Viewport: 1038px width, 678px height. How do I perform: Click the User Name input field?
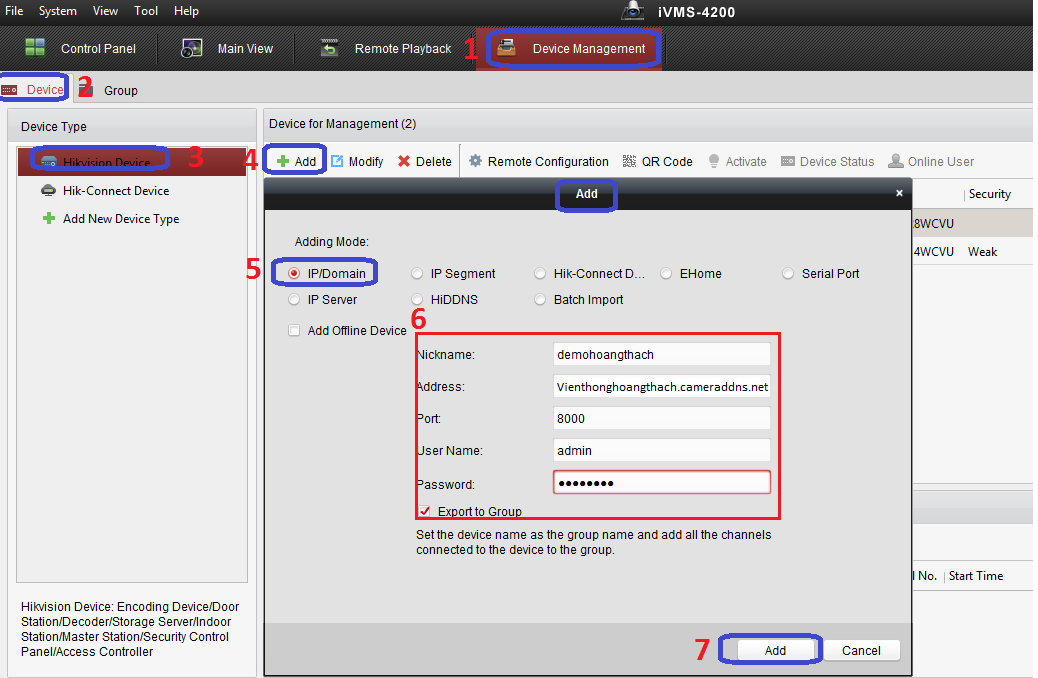[662, 450]
